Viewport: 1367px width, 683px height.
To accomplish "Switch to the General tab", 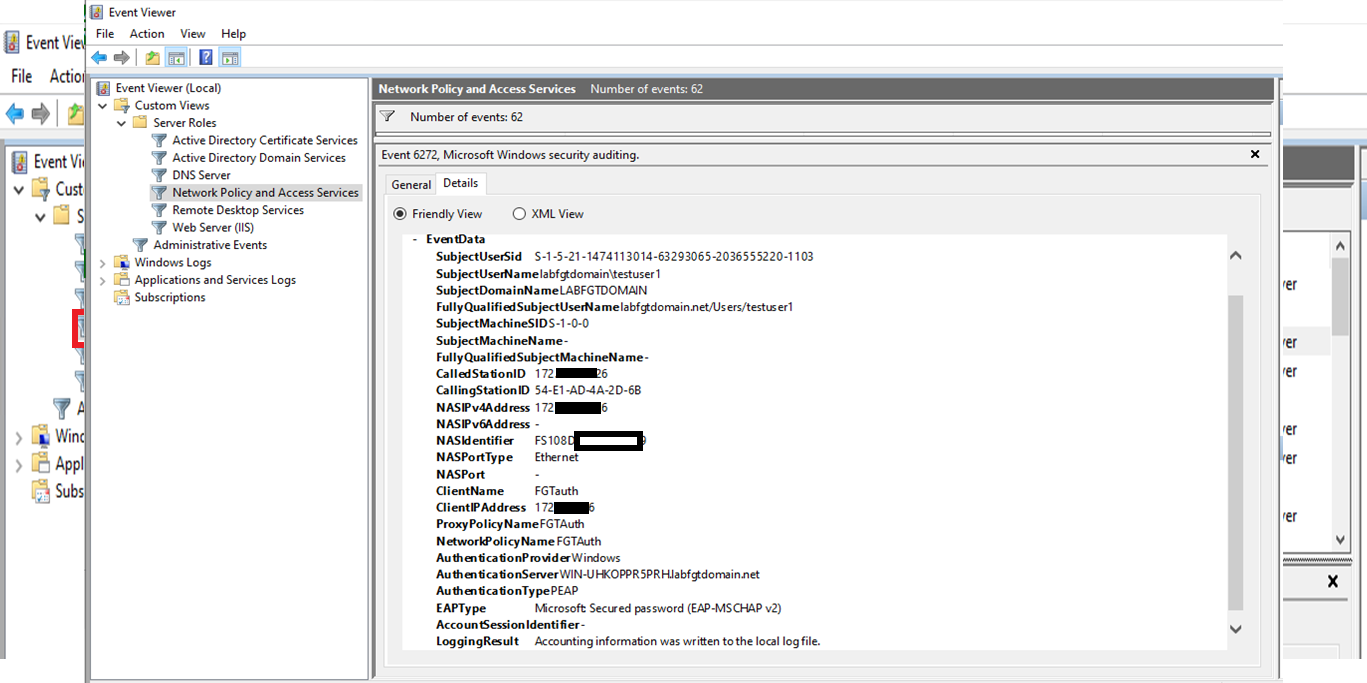I will click(x=411, y=185).
